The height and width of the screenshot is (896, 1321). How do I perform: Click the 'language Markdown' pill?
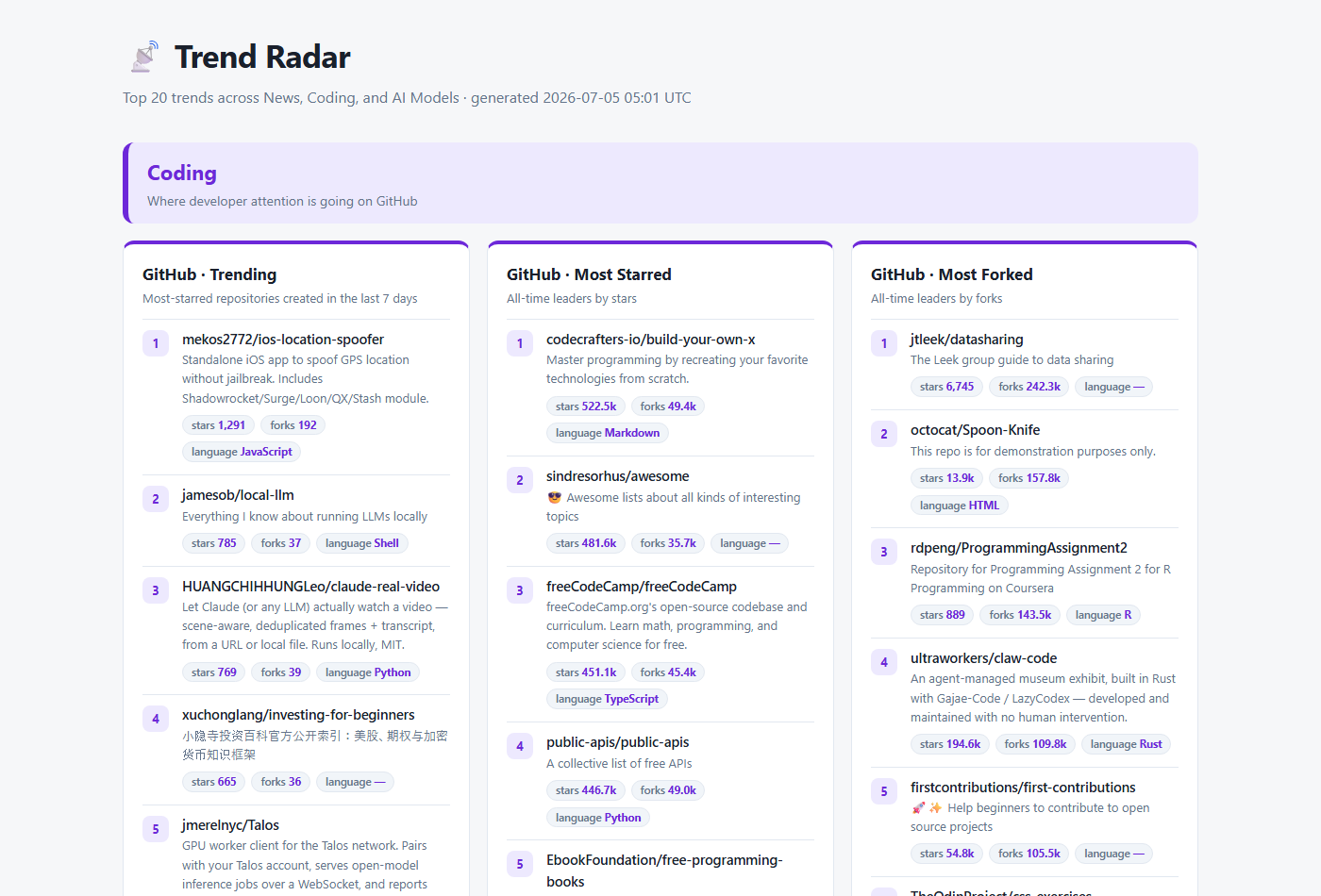(608, 433)
